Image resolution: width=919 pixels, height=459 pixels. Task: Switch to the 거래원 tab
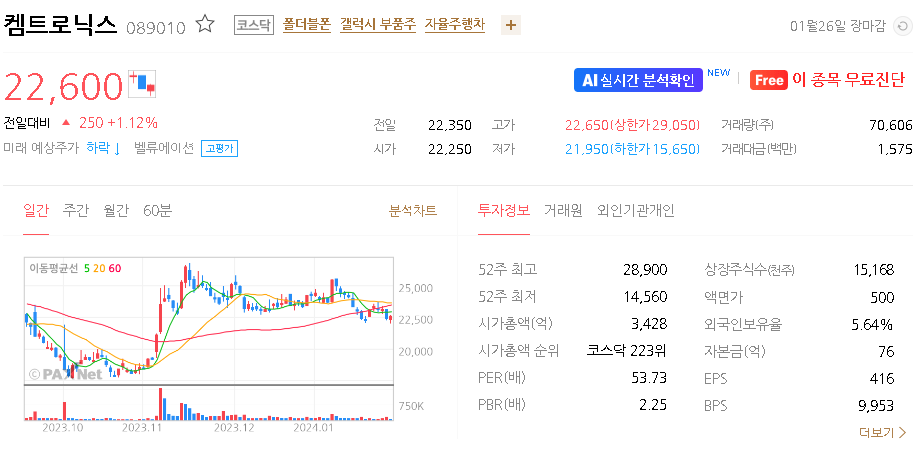tap(563, 210)
